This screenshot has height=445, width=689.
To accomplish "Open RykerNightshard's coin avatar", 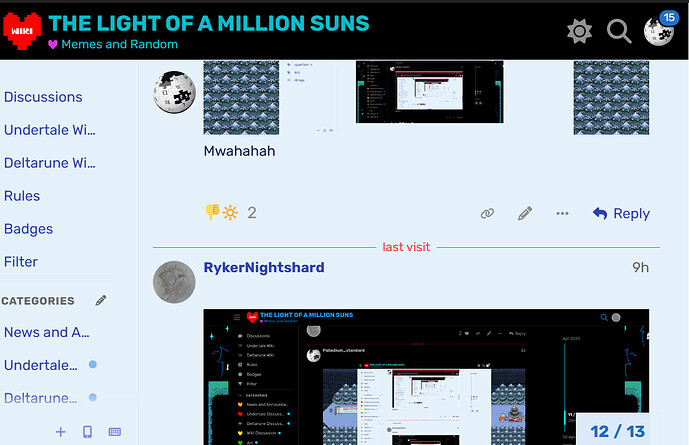I will [174, 282].
